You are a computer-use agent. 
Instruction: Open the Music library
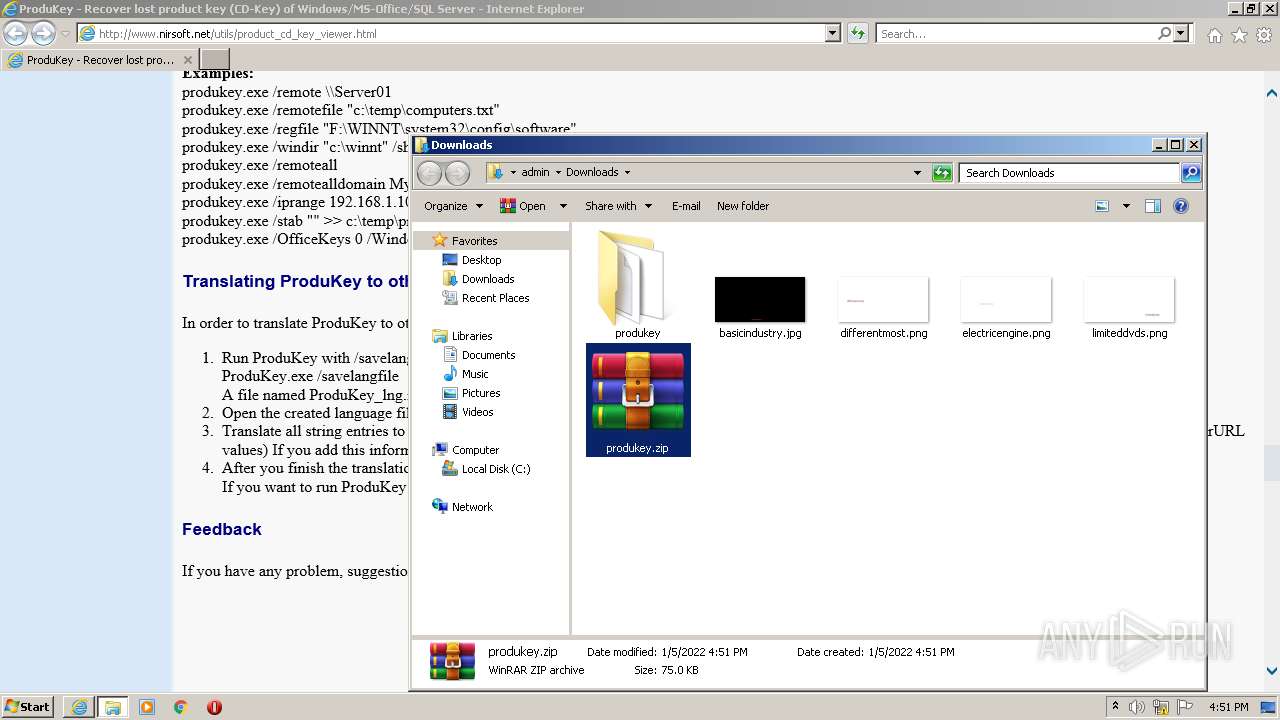(475, 374)
